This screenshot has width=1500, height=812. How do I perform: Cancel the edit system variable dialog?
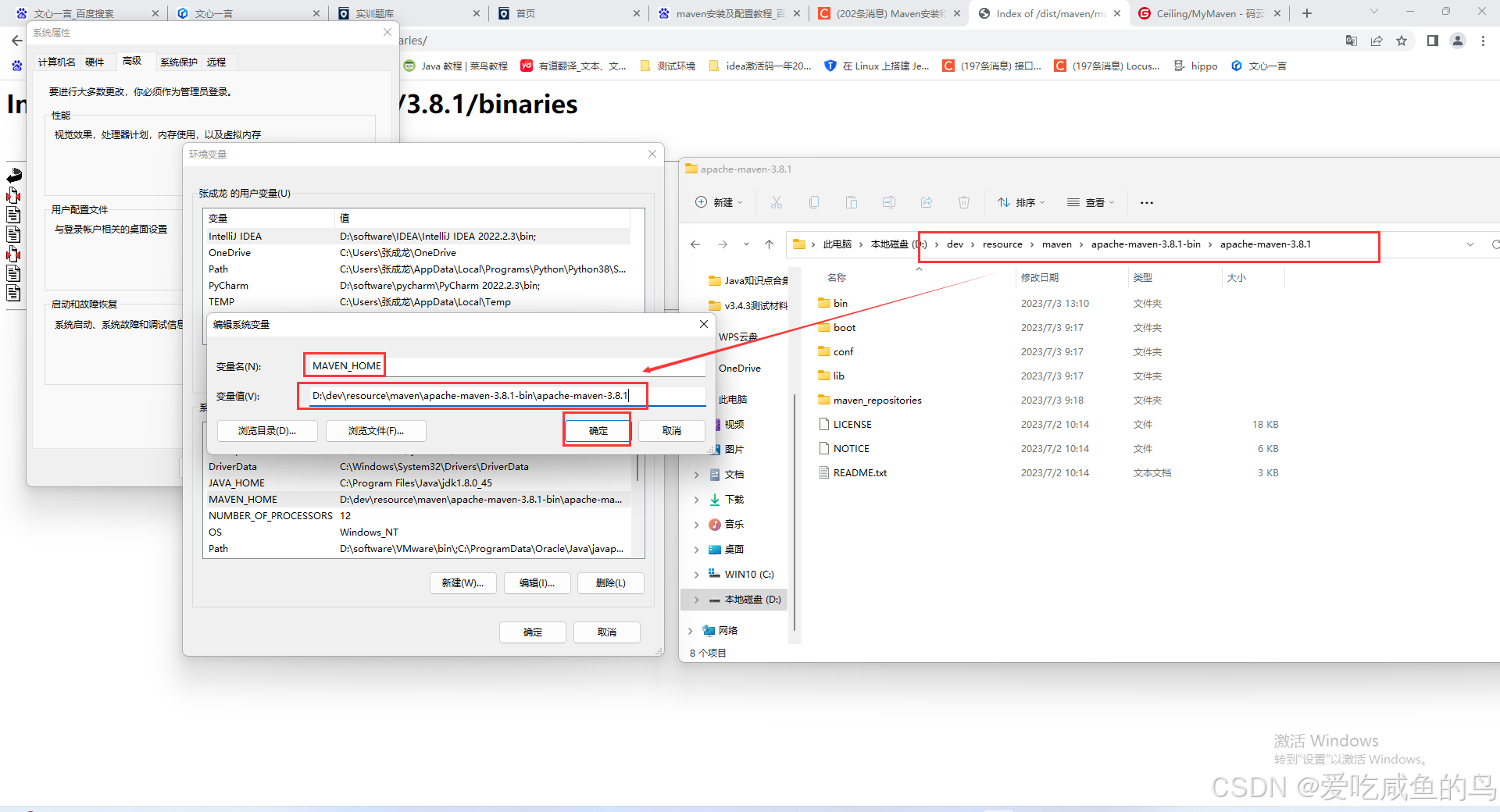click(672, 430)
